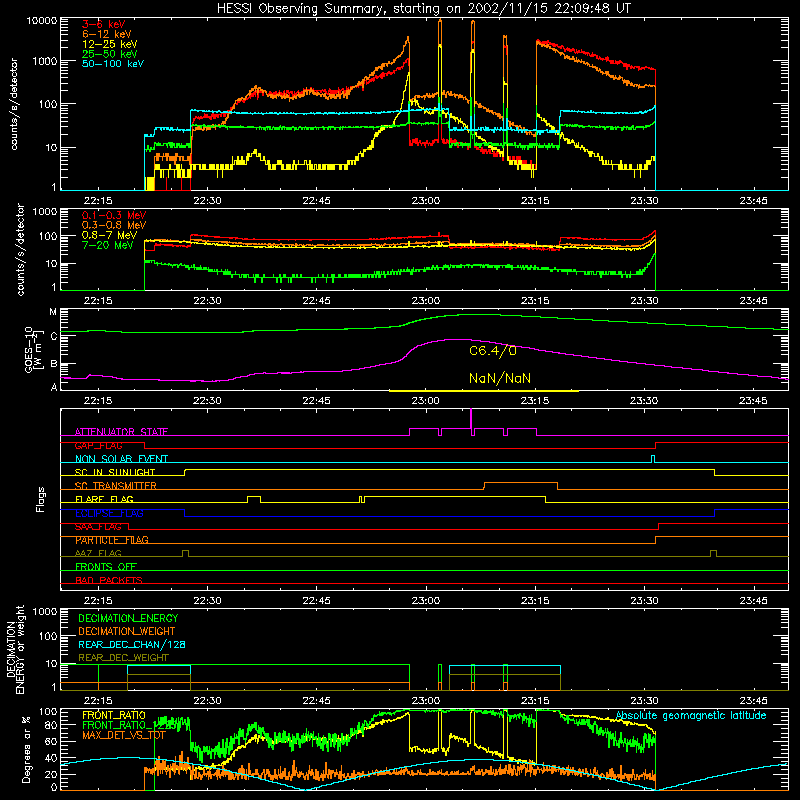Select the PARTICLE_FLAG label
This screenshot has height=800, width=800.
pyautogui.click(x=112, y=540)
